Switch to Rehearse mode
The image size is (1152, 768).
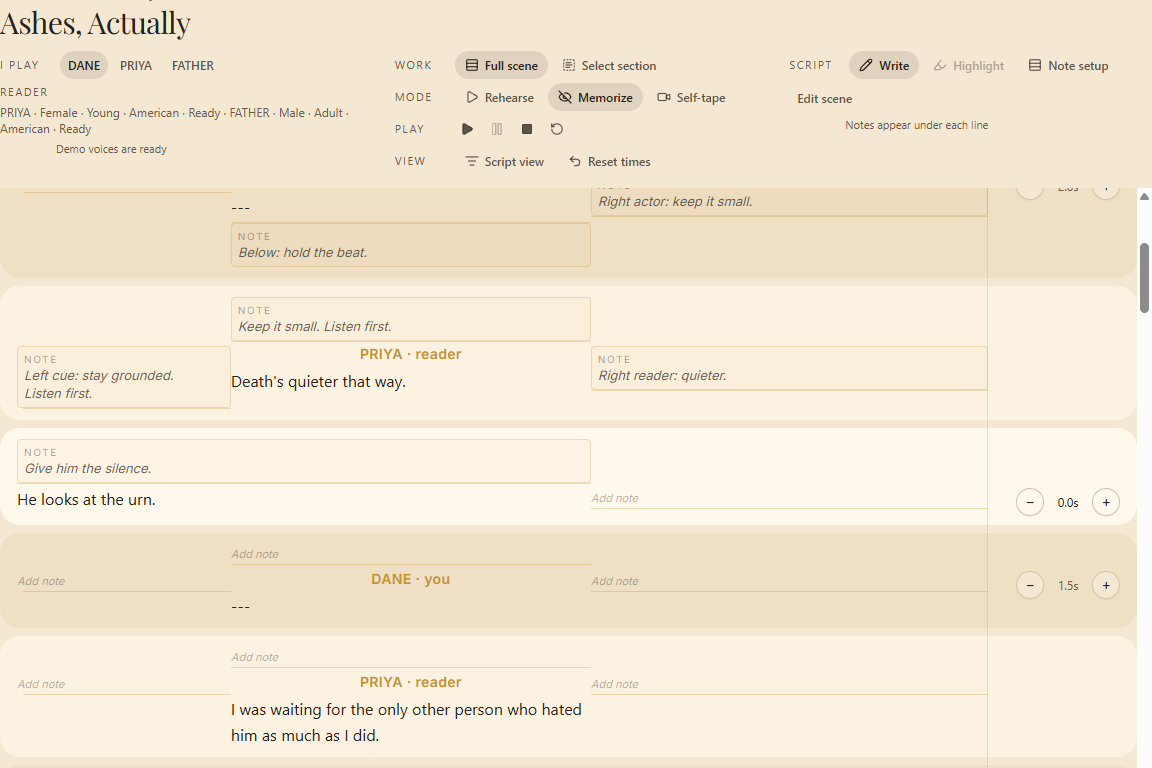click(500, 98)
